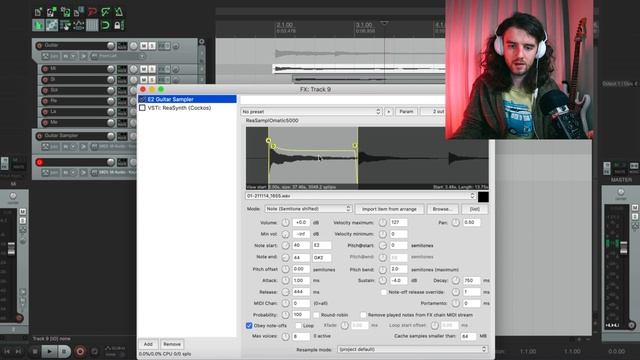
Task: Toggle the Metronome toolbar icon
Action: pyautogui.click(x=119, y=12)
